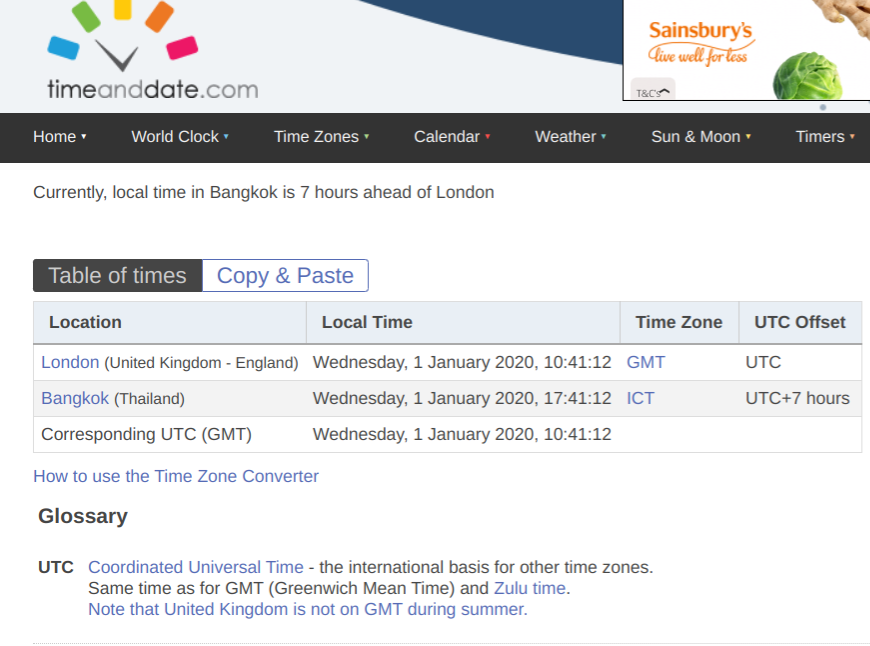
Task: Click the UTC glossary term
Action: tap(56, 567)
